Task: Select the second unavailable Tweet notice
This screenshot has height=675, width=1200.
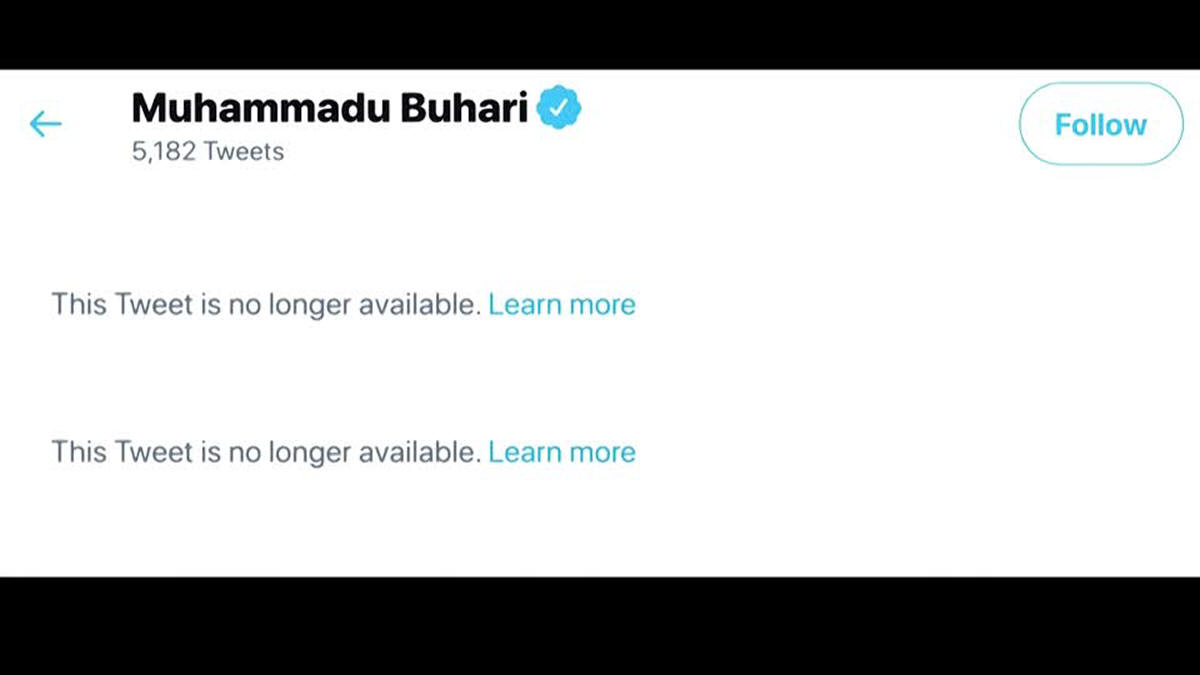Action: click(266, 452)
